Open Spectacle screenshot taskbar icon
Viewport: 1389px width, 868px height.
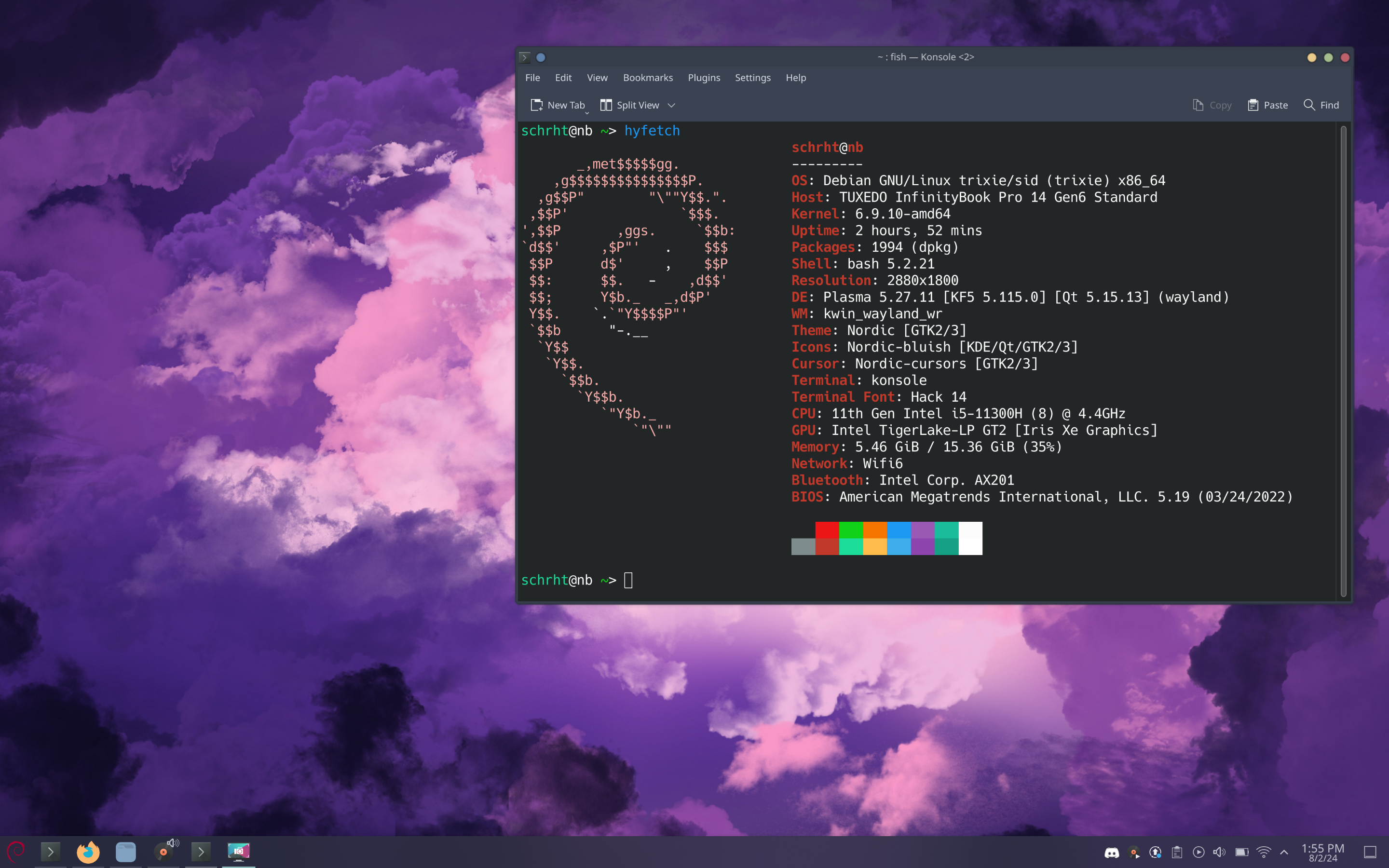coord(238,851)
